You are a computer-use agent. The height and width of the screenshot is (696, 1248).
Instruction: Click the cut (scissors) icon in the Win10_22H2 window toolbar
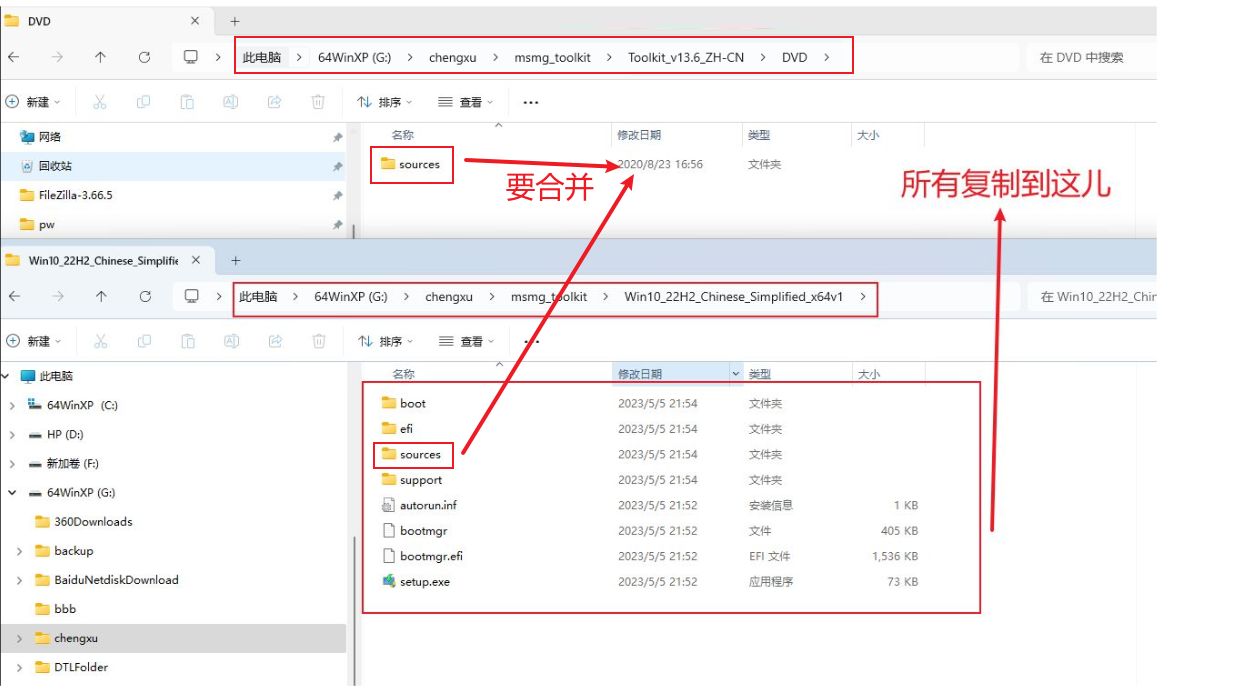(x=101, y=341)
